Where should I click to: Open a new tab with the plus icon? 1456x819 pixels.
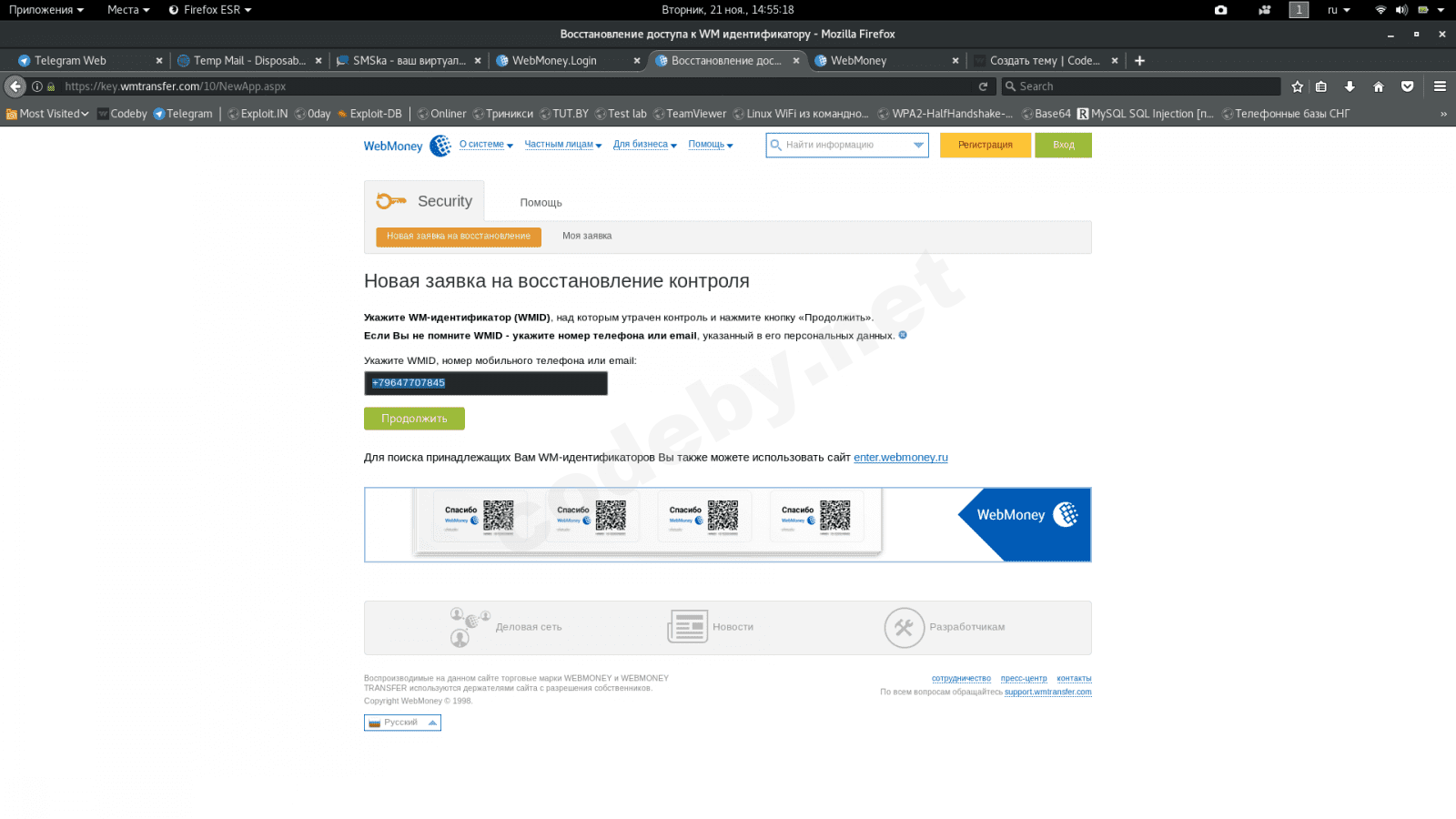1139,61
